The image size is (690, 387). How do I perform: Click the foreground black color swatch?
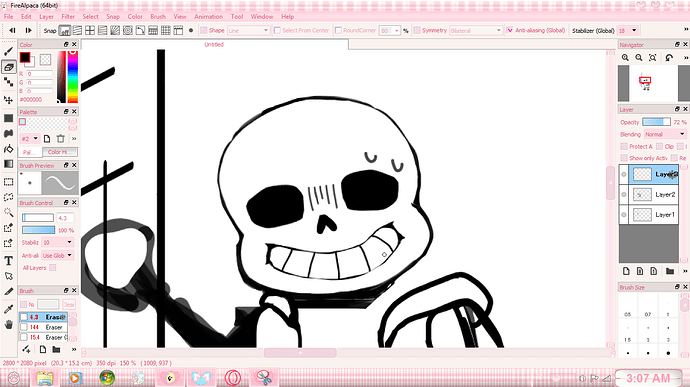(25, 57)
